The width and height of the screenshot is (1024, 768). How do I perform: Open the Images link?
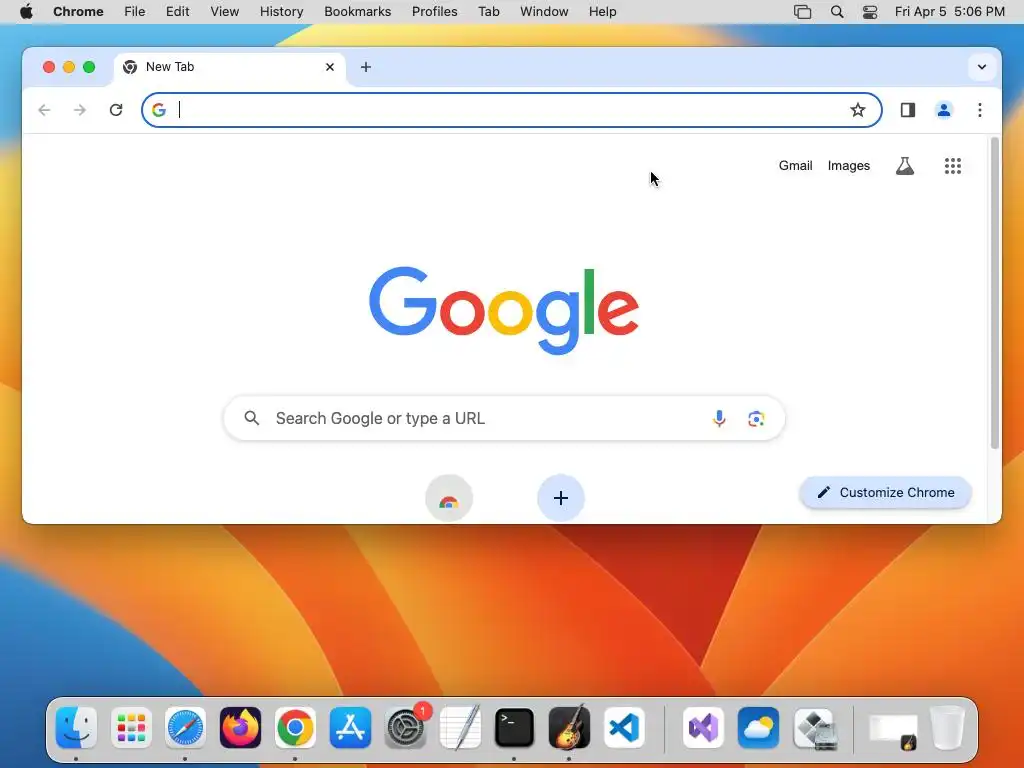tap(848, 166)
